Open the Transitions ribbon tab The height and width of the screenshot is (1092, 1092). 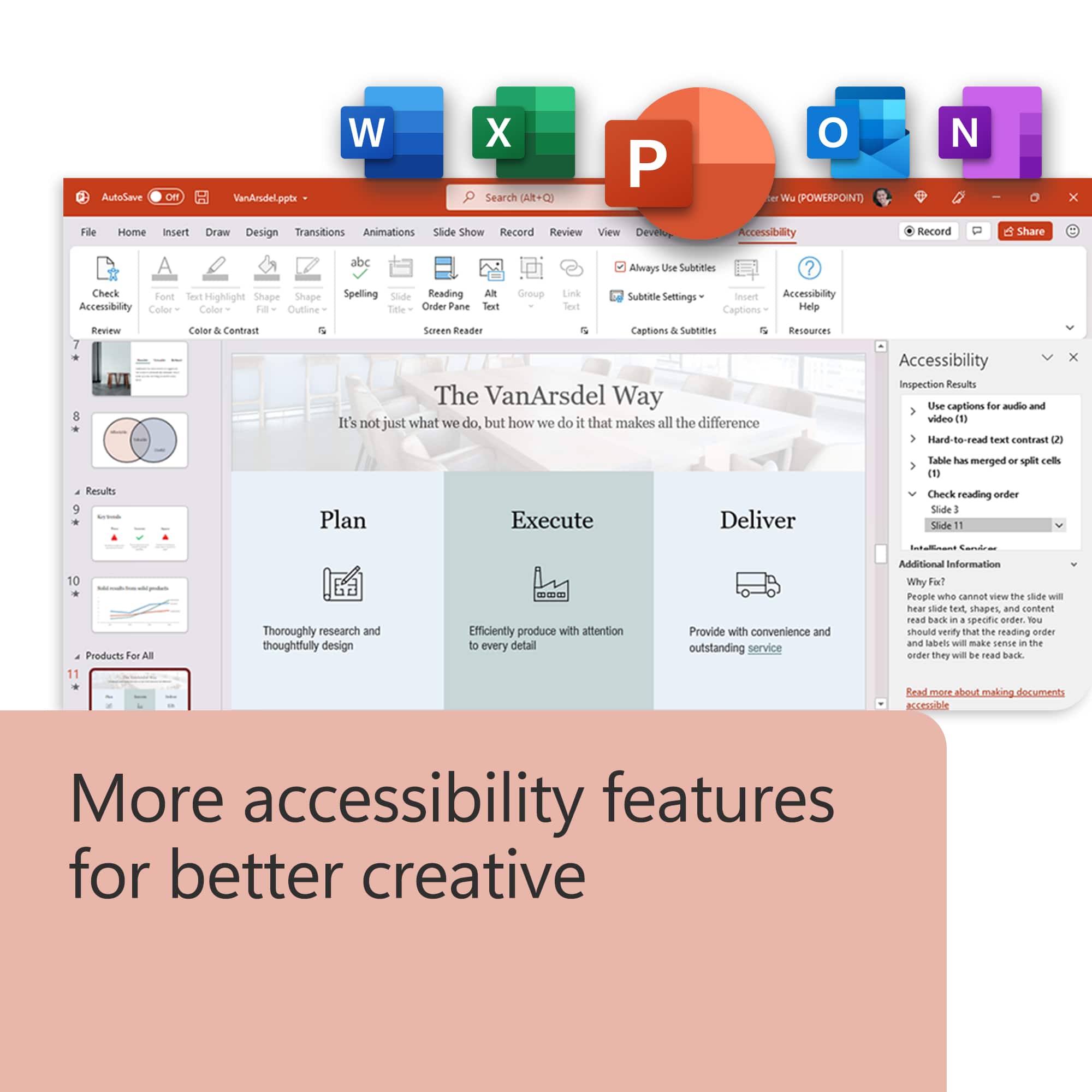319,232
